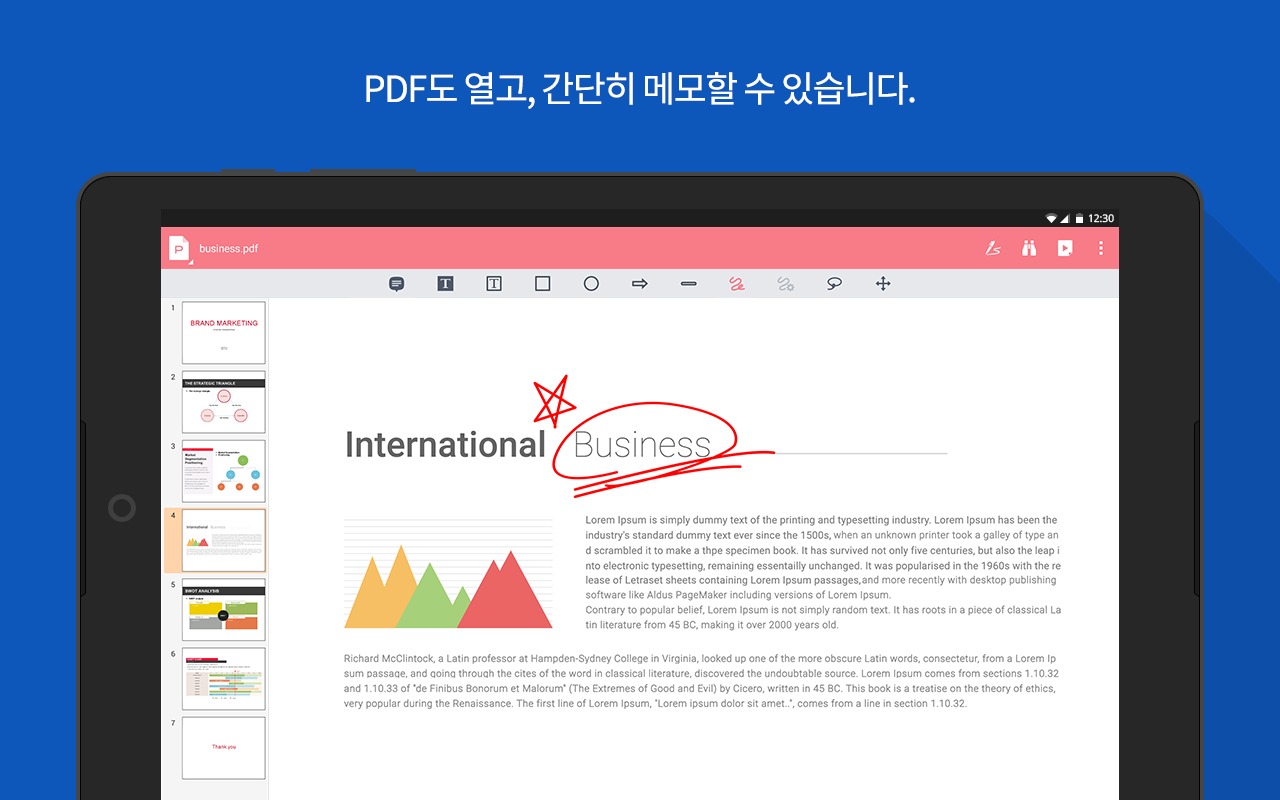Check the battery status icon
This screenshot has width=1280, height=800.
point(1080,218)
